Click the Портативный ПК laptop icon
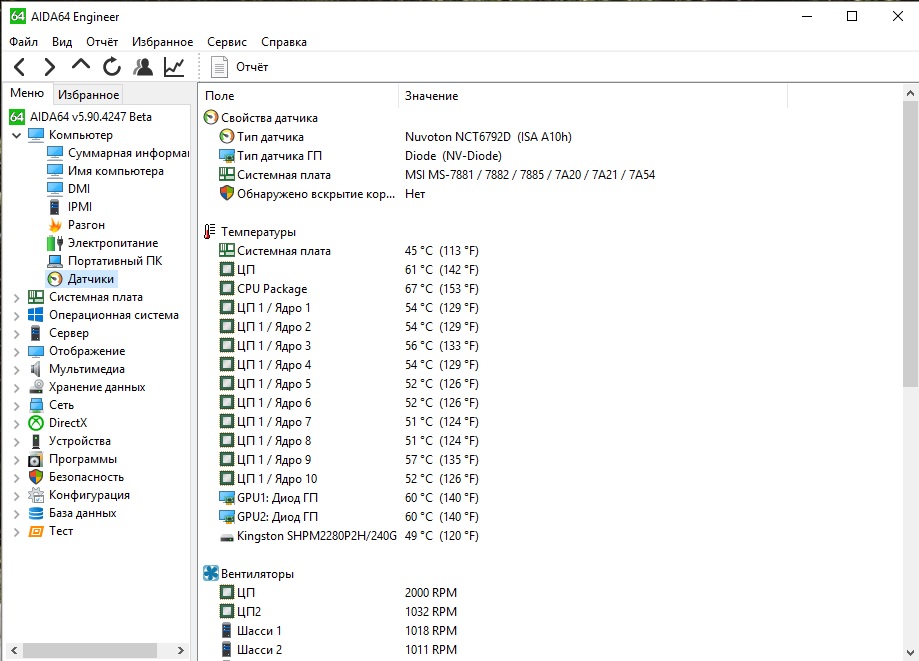919x661 pixels. point(55,261)
